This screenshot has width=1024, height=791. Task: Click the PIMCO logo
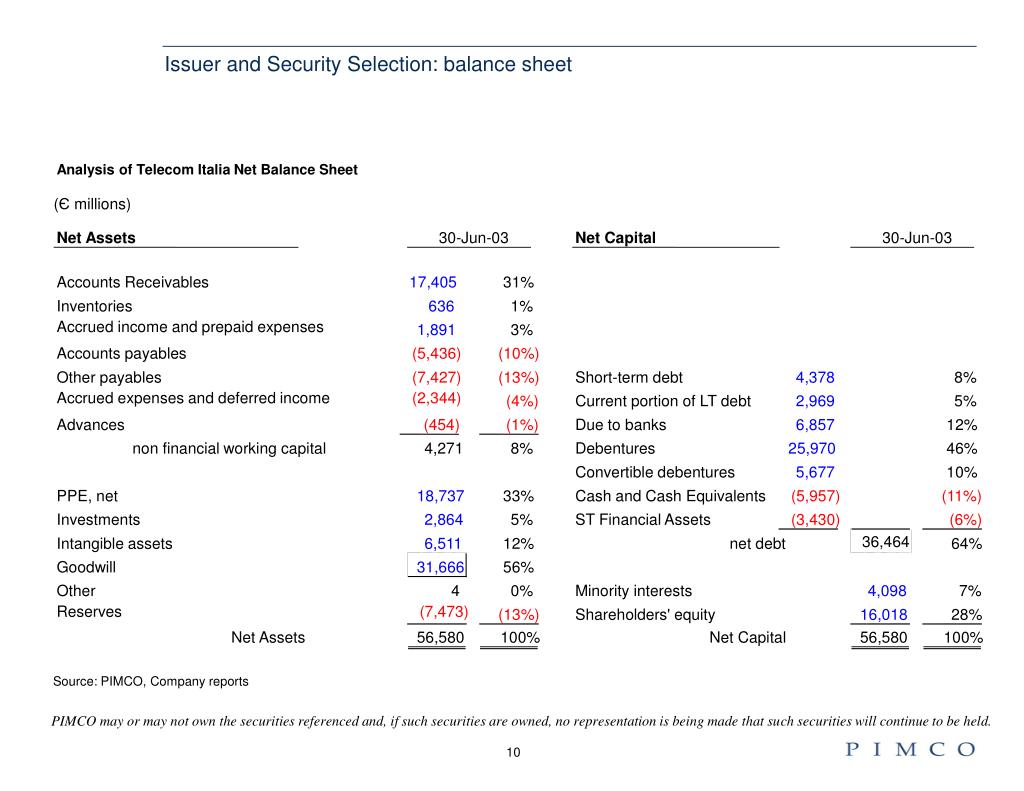[x=910, y=749]
